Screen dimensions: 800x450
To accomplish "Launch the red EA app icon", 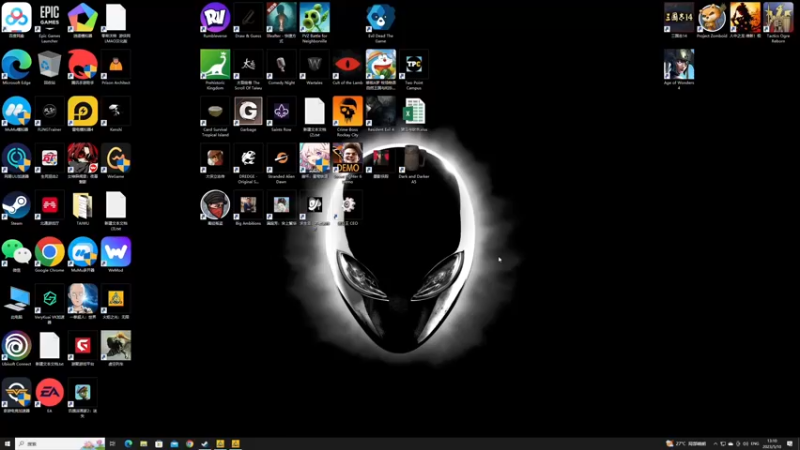I will (x=49, y=396).
